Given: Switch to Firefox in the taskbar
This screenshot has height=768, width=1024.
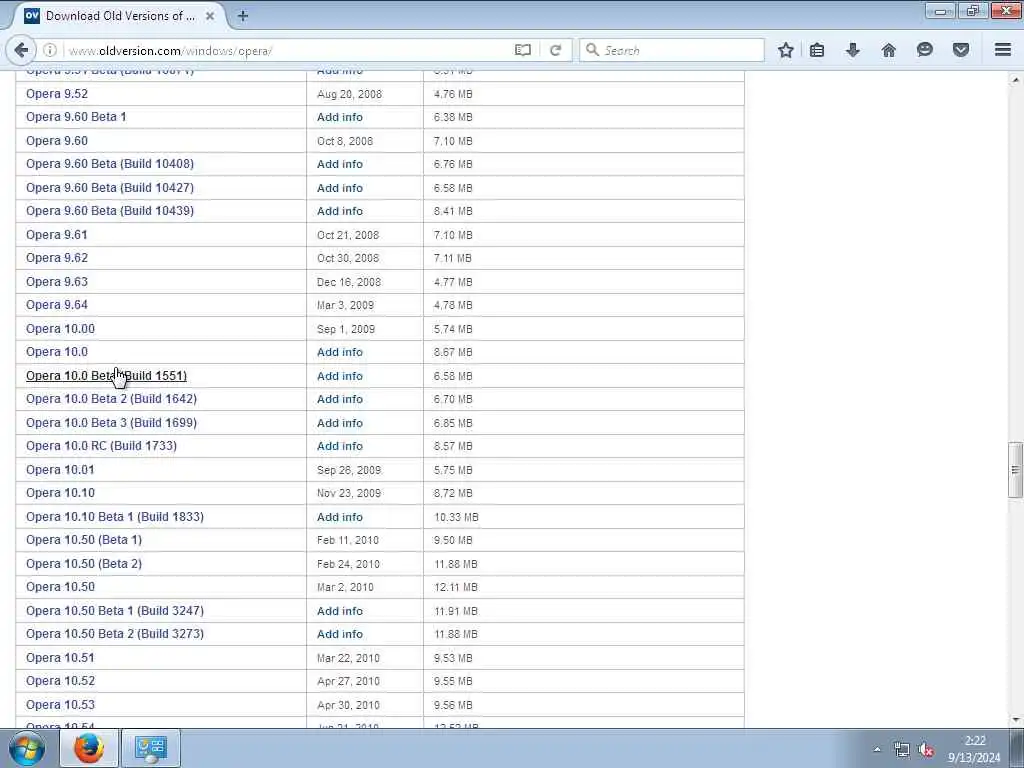Looking at the screenshot, I should click(89, 748).
